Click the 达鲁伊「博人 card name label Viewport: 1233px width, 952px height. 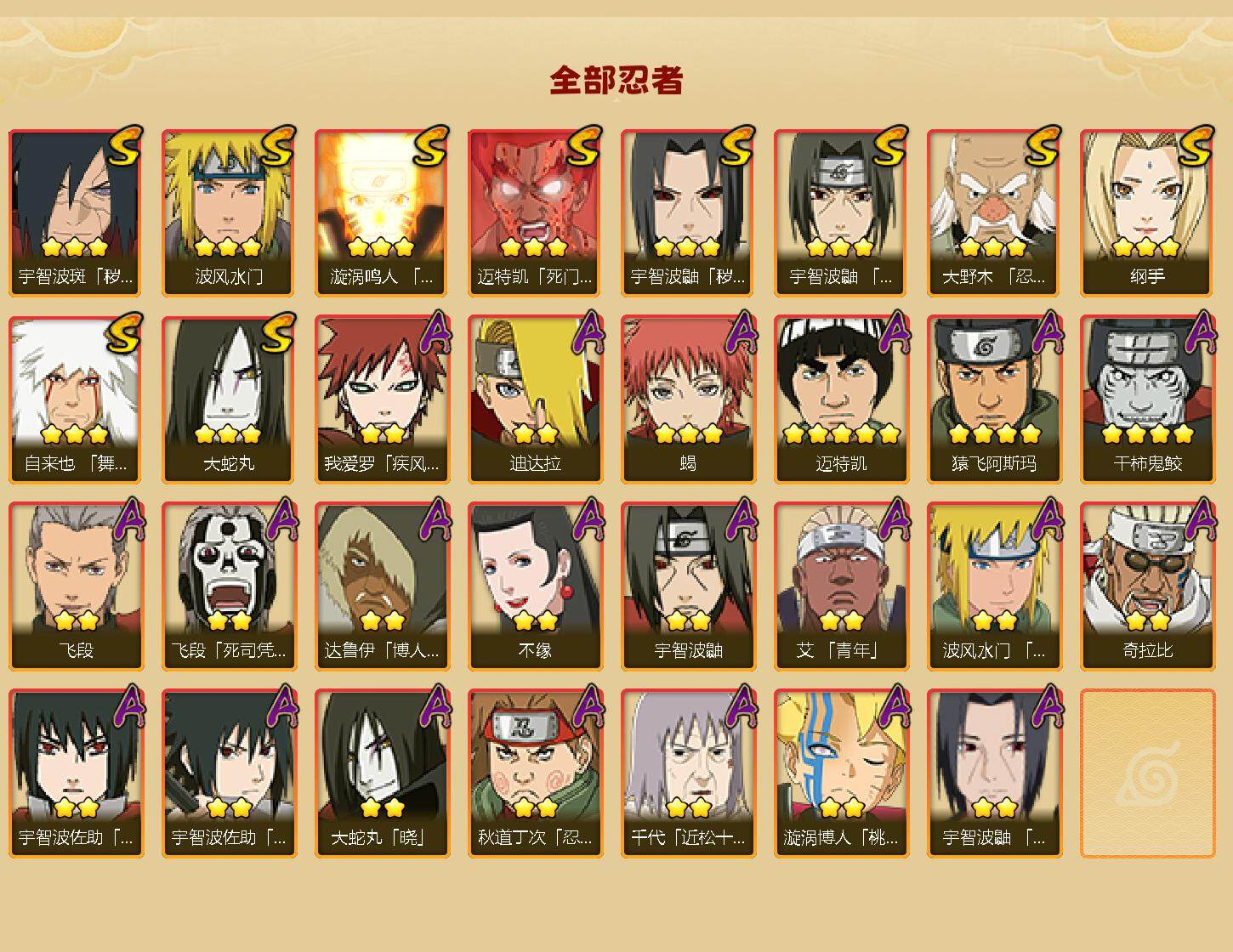click(x=382, y=650)
